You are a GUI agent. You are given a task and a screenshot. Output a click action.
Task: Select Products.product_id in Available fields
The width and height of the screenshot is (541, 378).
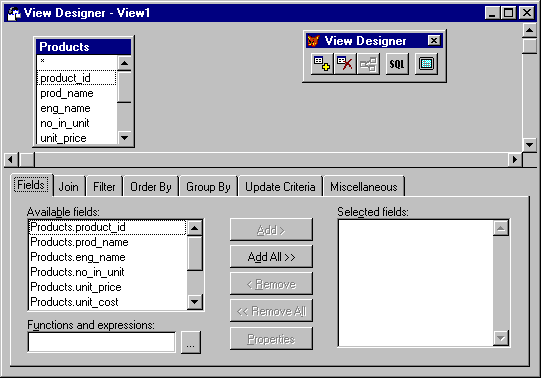click(x=108, y=227)
